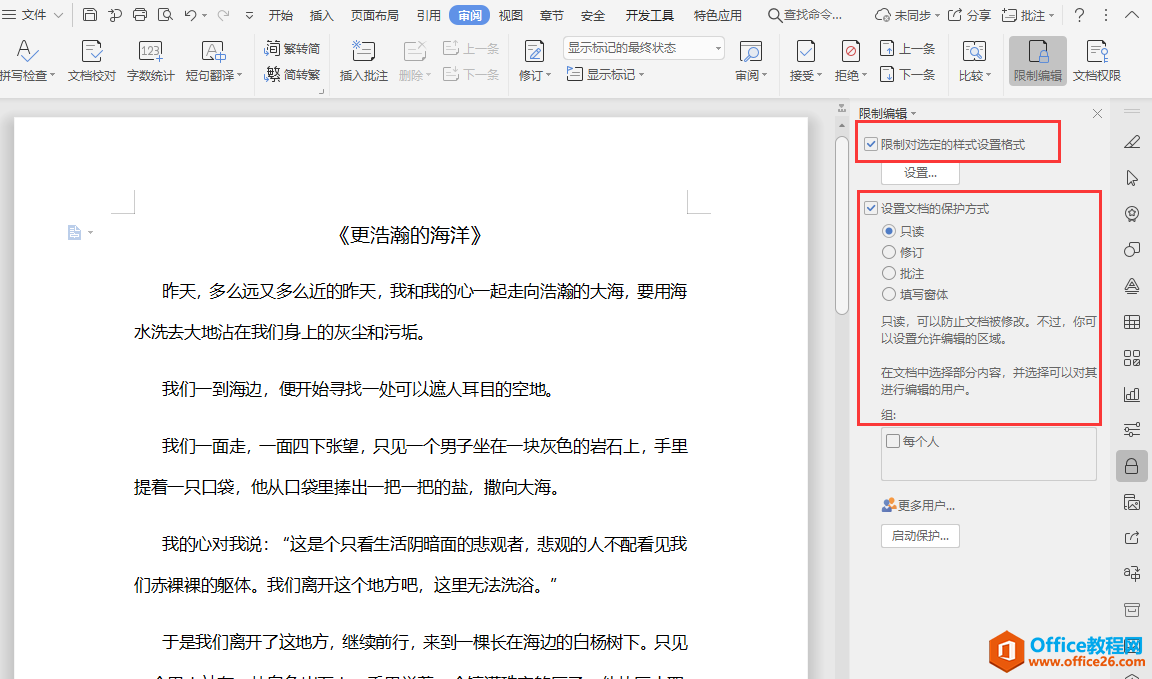Expand document navigation icon dropdown beside title

(90, 232)
